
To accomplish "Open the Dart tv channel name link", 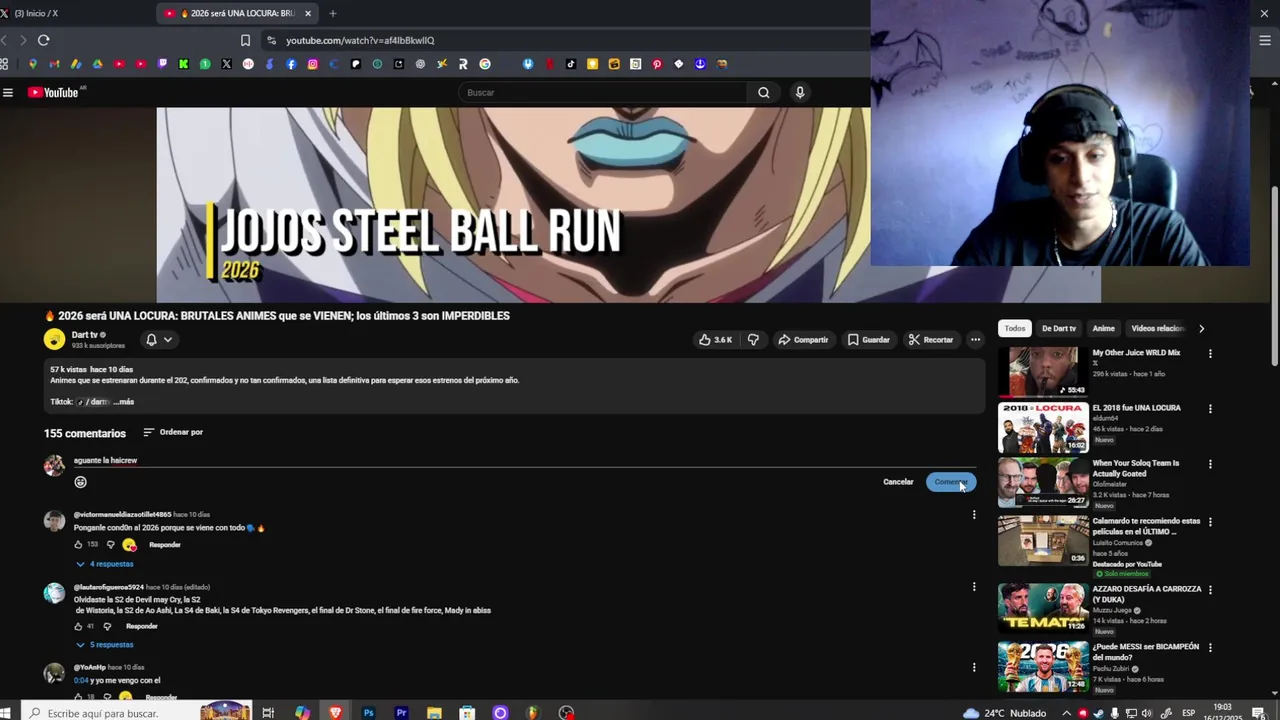I will tap(85, 335).
